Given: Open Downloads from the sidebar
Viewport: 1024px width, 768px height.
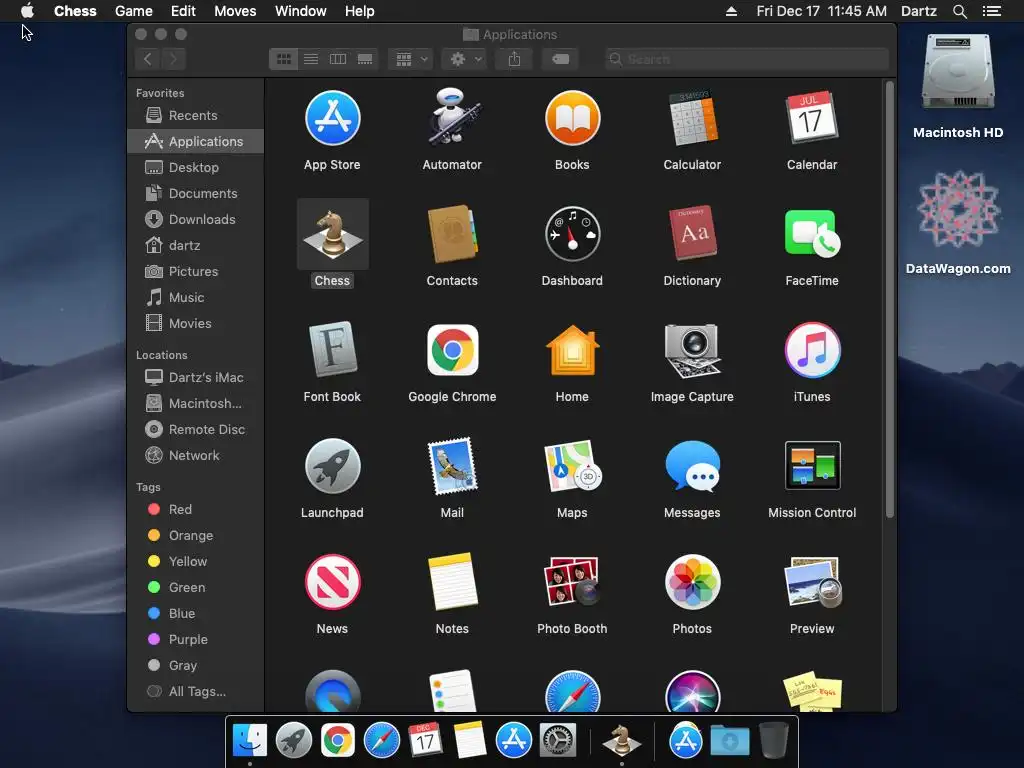Looking at the screenshot, I should (195, 219).
